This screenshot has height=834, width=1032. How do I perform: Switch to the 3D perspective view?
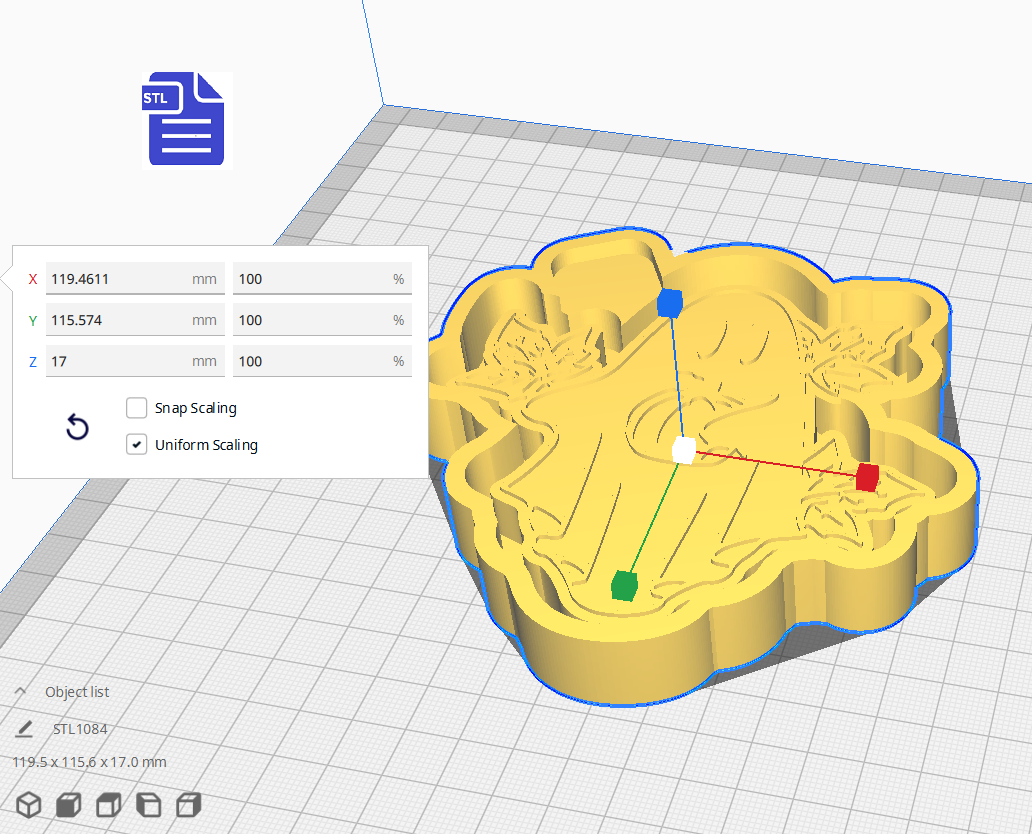point(28,804)
